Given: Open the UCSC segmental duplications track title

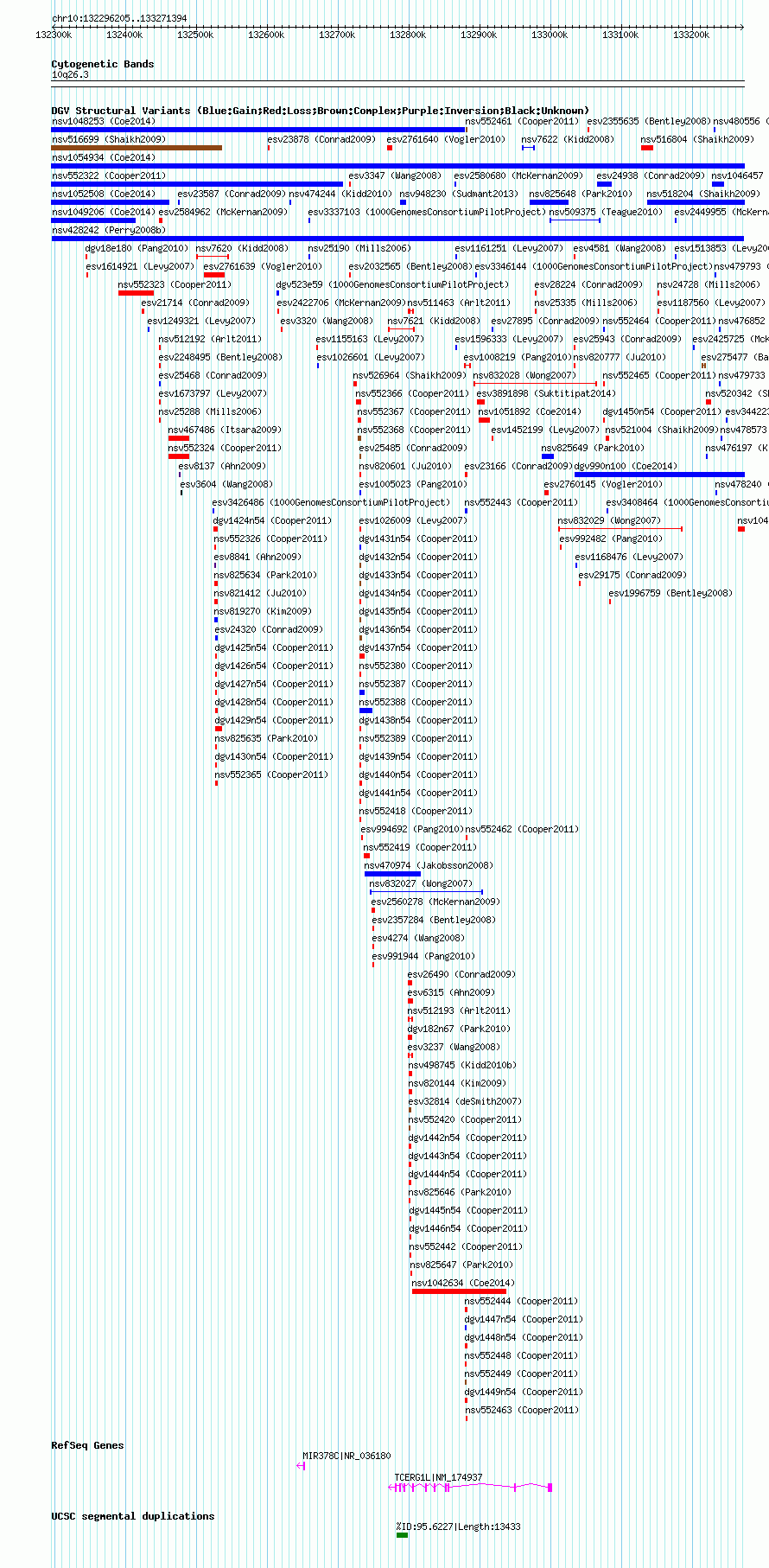Looking at the screenshot, I should (133, 1516).
